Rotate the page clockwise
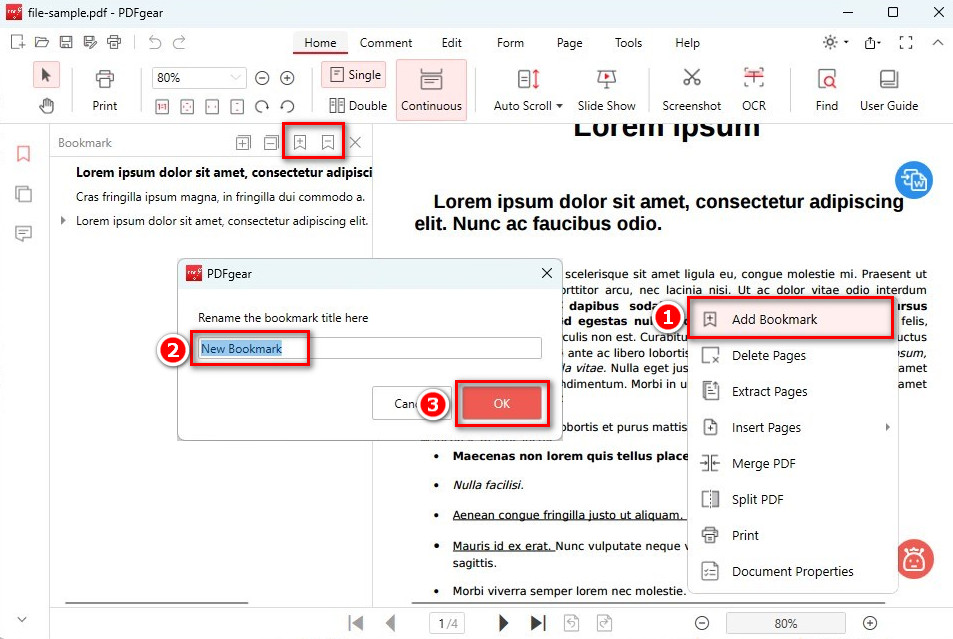Viewport: 953px width, 639px height. (x=261, y=106)
